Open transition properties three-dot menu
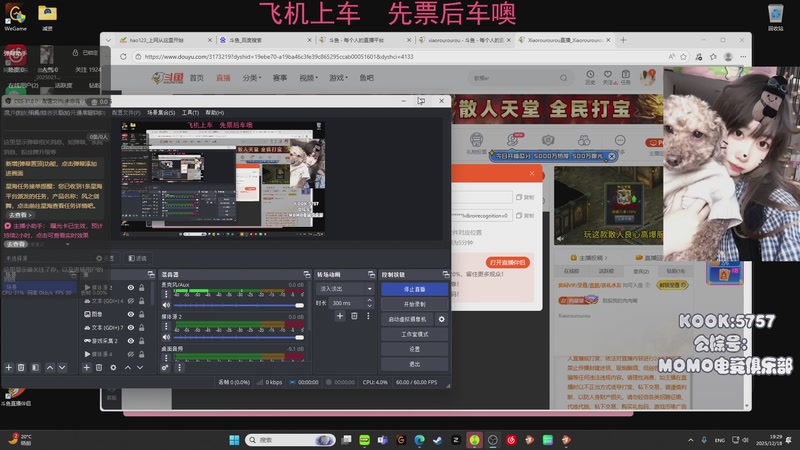Screen dimensions: 800x450 (368, 316)
